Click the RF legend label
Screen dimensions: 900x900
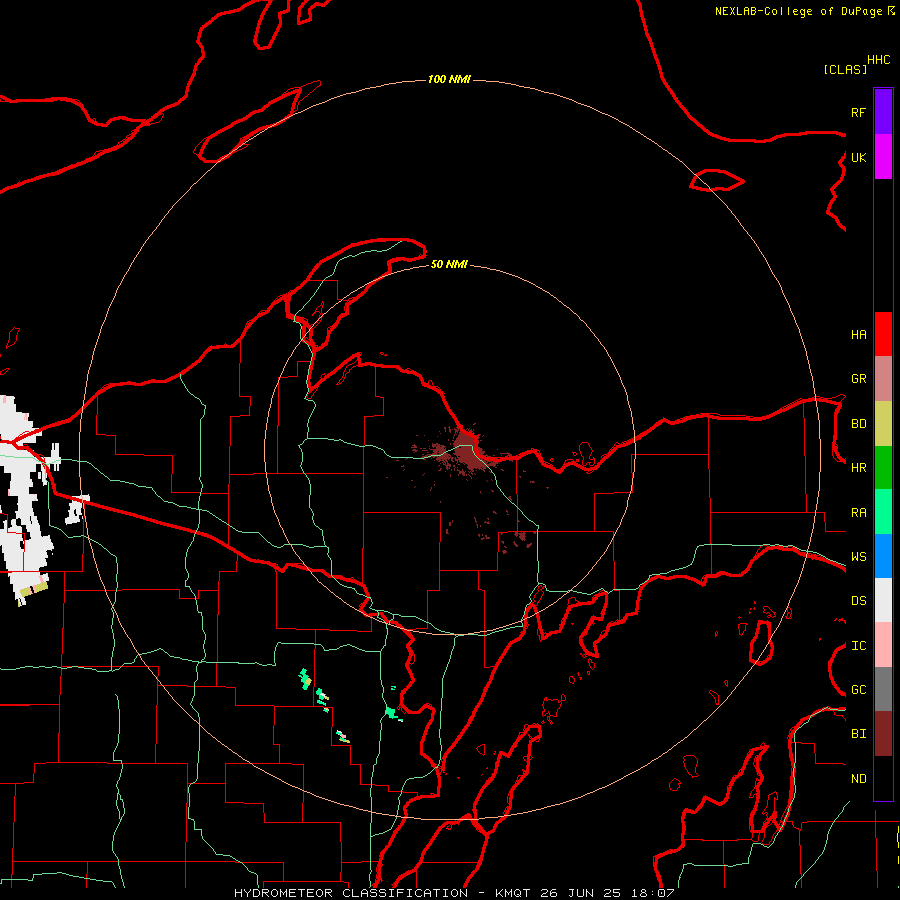[x=858, y=113]
